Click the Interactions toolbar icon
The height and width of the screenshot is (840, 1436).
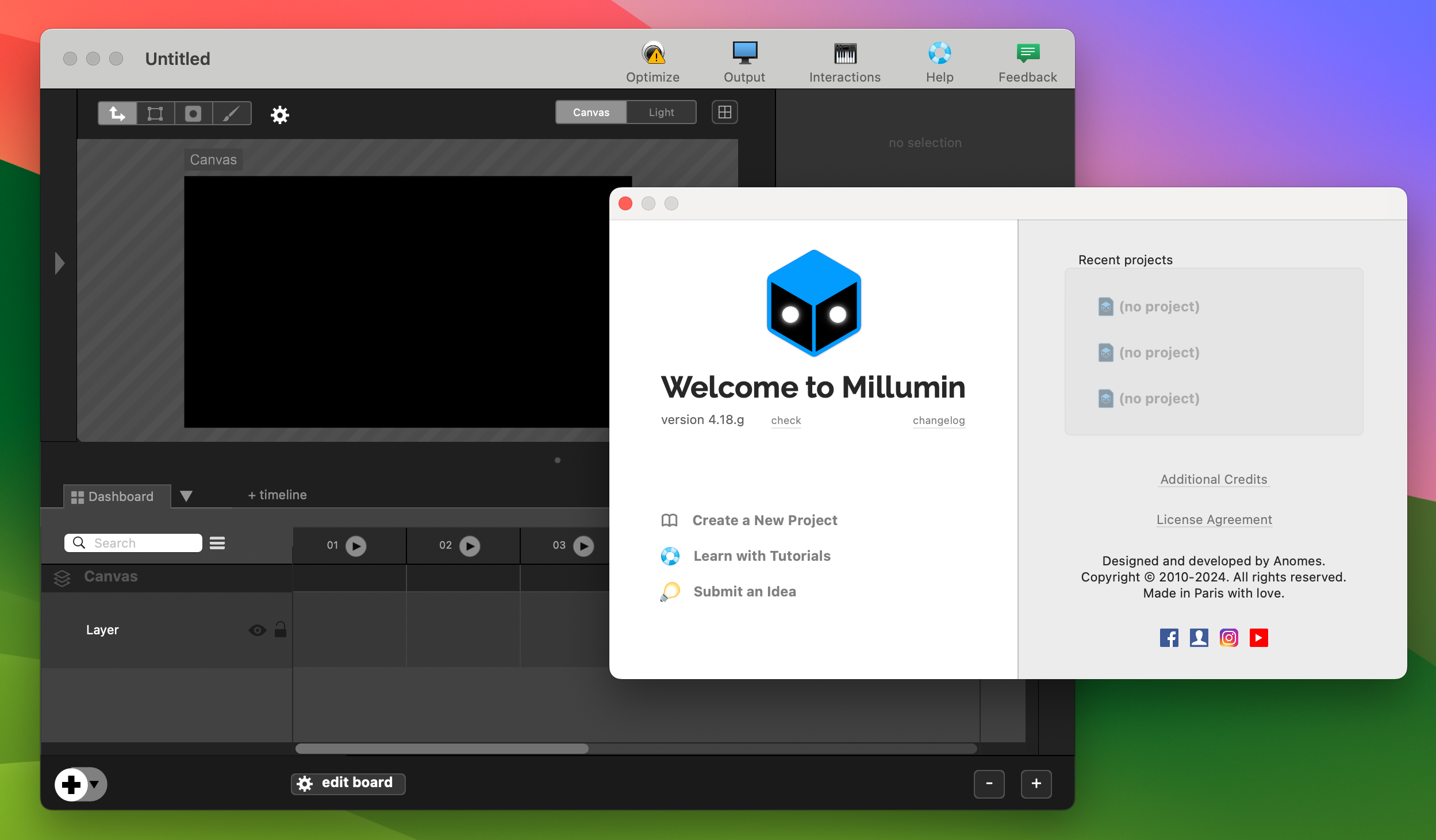(x=844, y=62)
